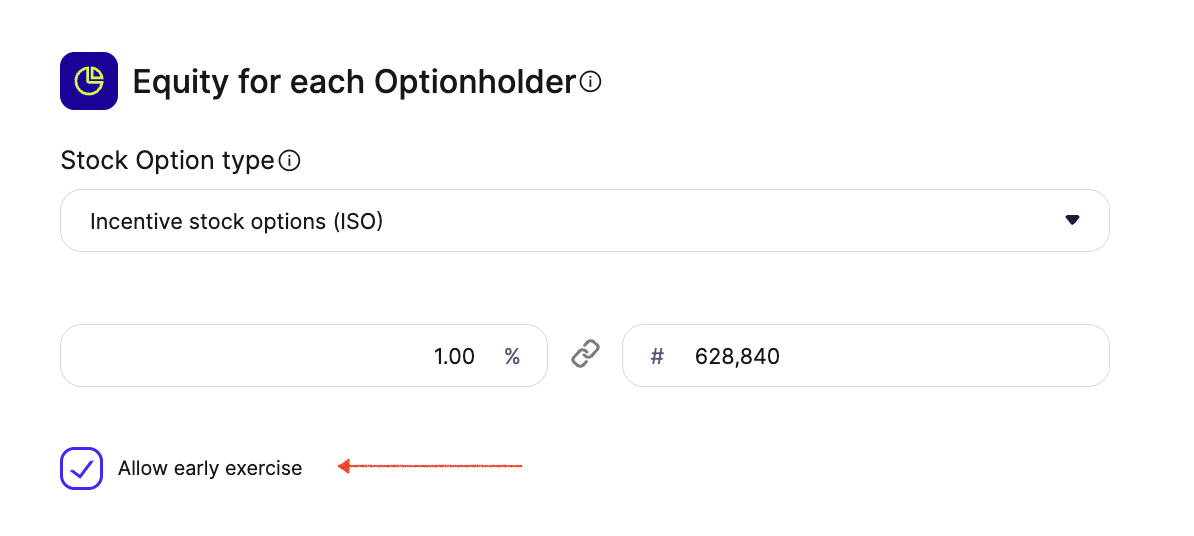
Task: Expand dropdown using the black caret arrow
Action: [1072, 220]
